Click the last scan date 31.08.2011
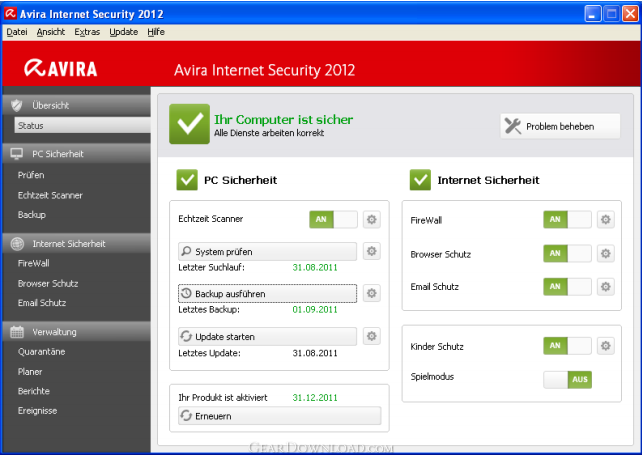 315,267
